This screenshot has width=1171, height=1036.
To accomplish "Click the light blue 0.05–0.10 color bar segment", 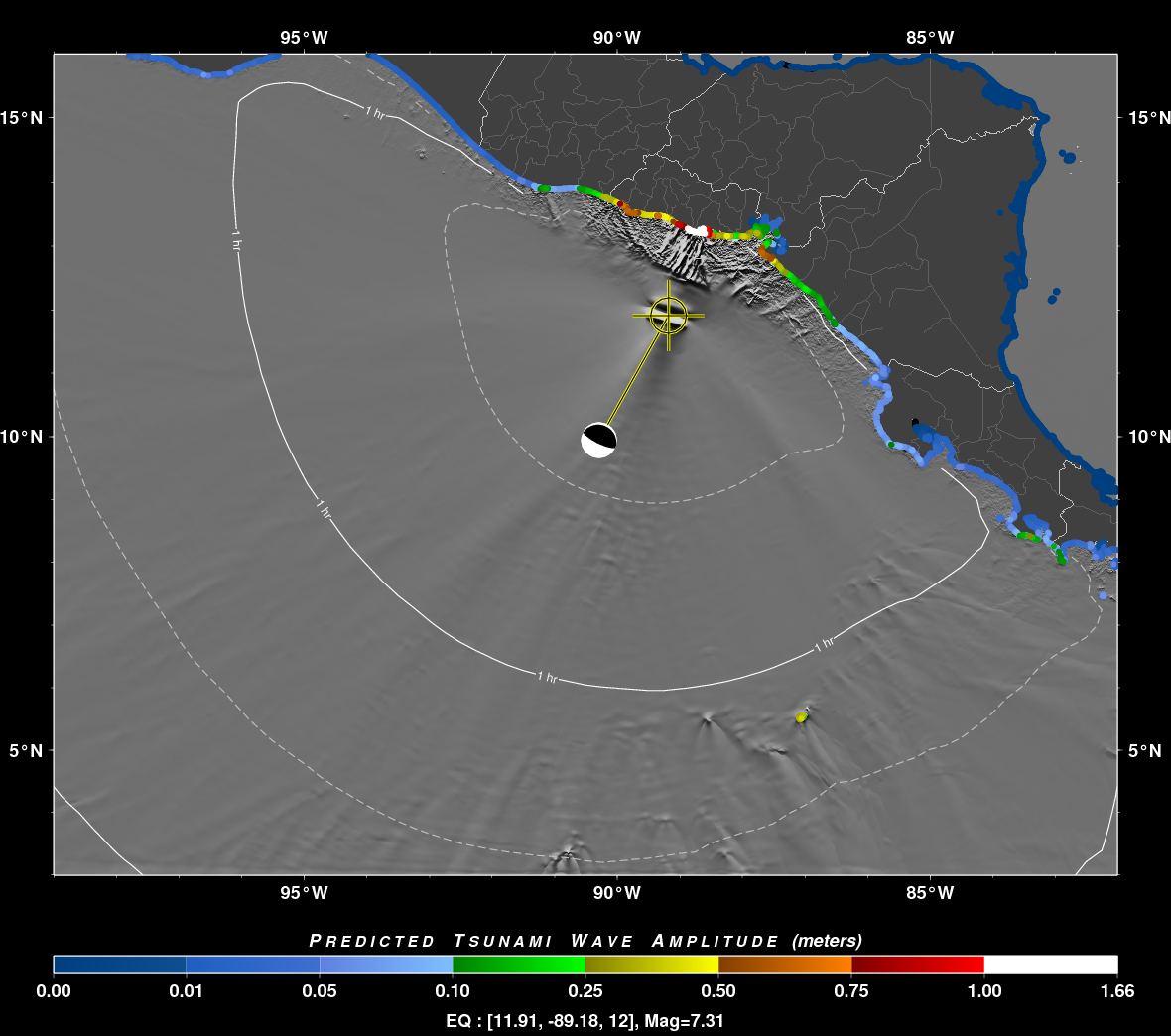I will 386,965.
